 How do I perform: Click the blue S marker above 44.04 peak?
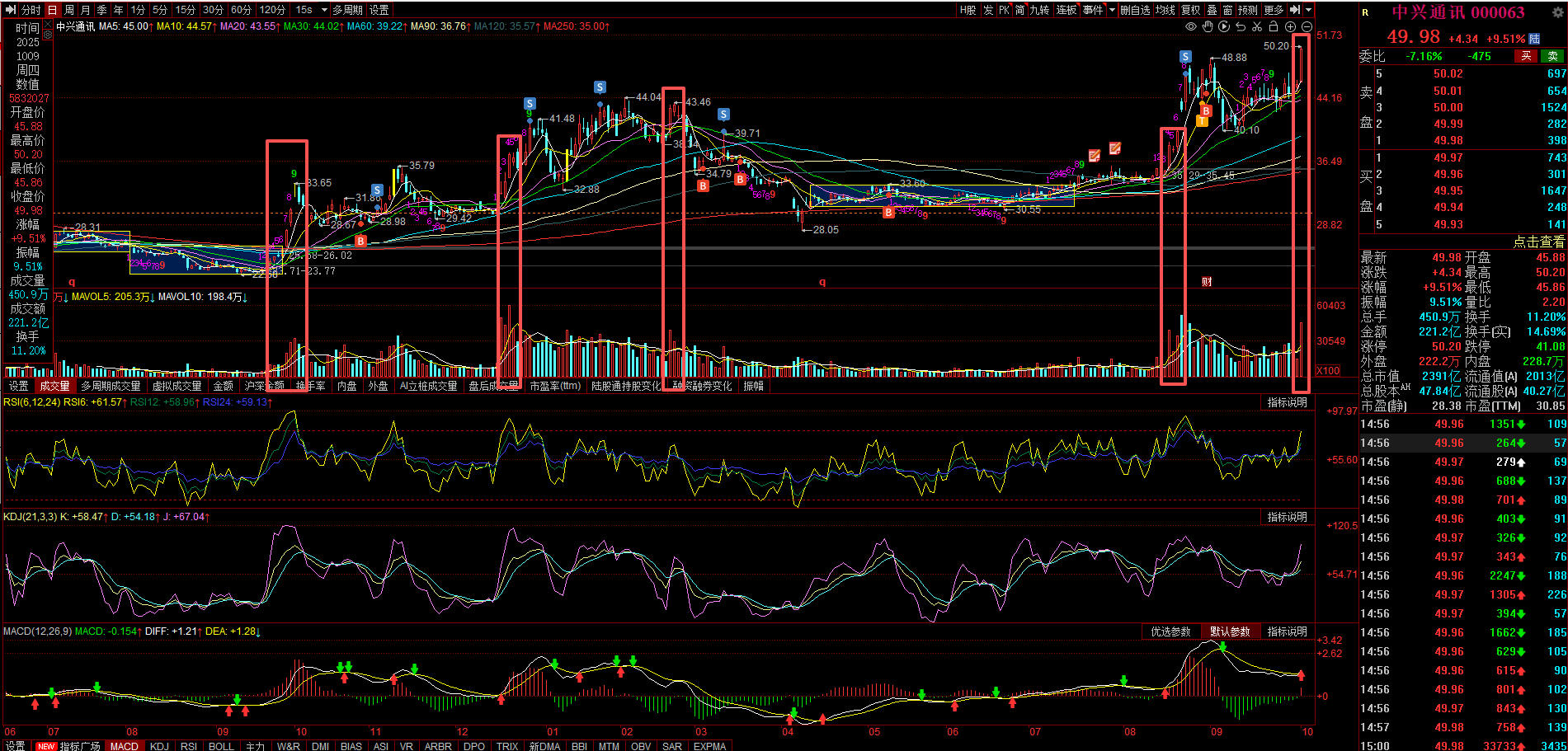(x=600, y=87)
